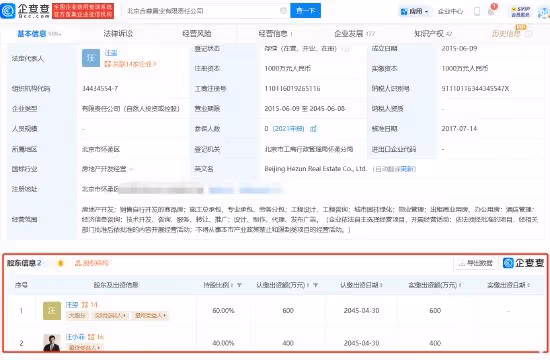Click the registration number 110116019265116
The height and width of the screenshot is (360, 550).
[292, 89]
